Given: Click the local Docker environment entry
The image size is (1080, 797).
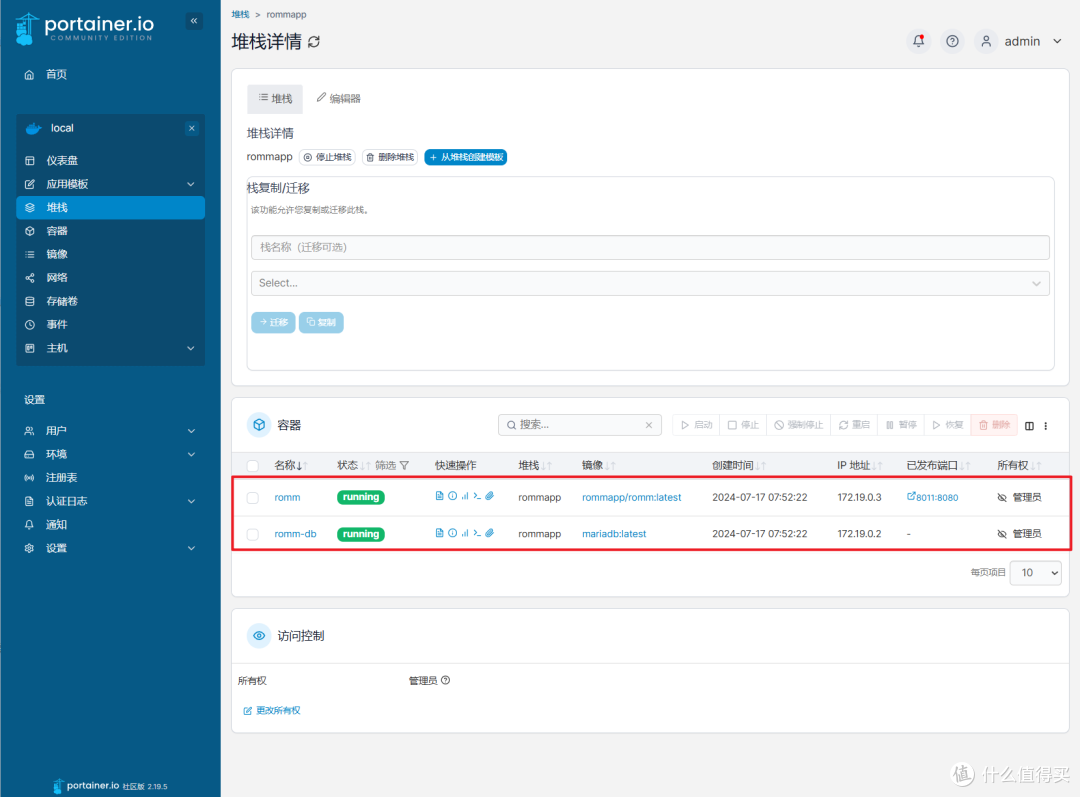Looking at the screenshot, I should [62, 128].
